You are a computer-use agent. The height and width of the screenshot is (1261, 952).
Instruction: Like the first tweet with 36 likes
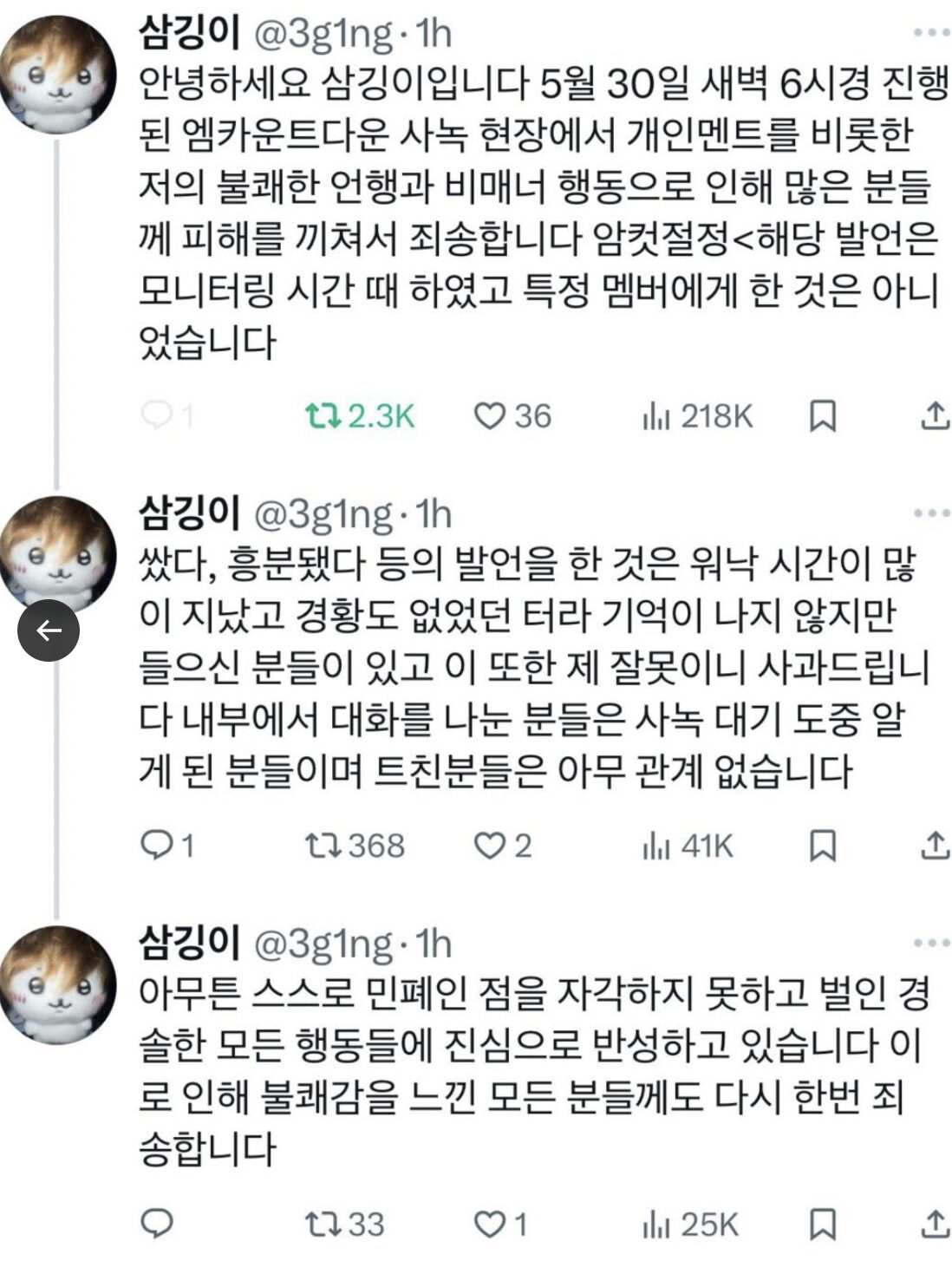click(x=489, y=417)
